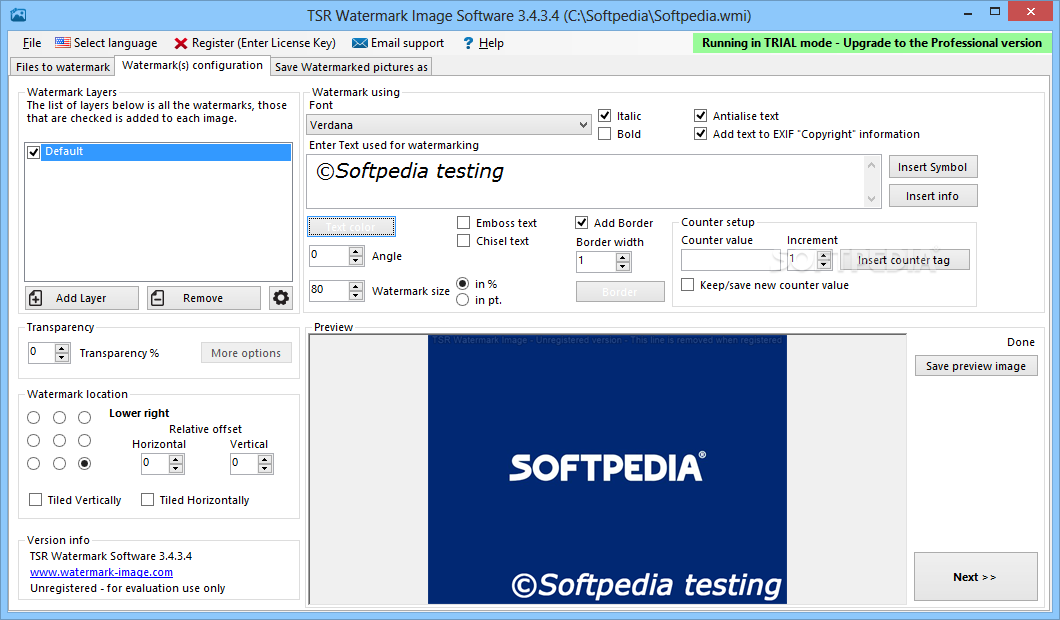
Task: Increase counter Increment spinner
Action: pos(823,256)
